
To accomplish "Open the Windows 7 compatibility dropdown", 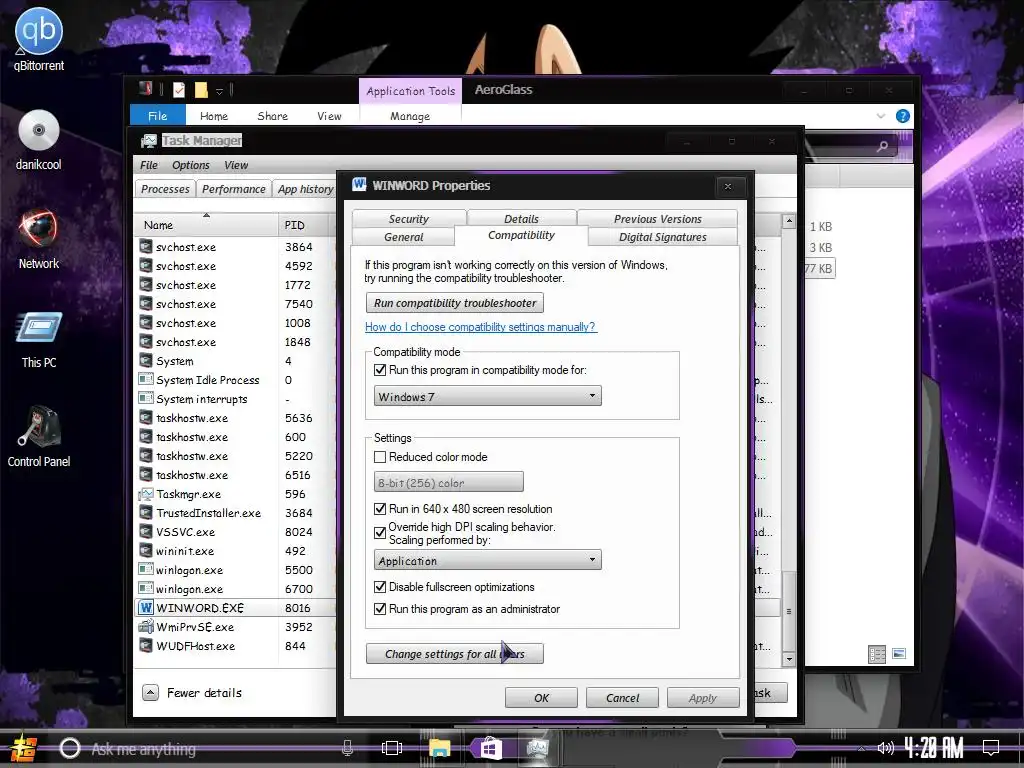I will tap(488, 396).
